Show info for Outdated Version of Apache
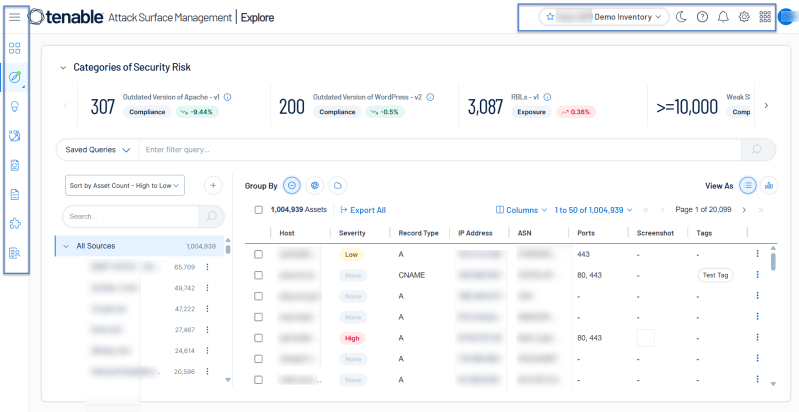Screen dimensions: 799x412 228,97
